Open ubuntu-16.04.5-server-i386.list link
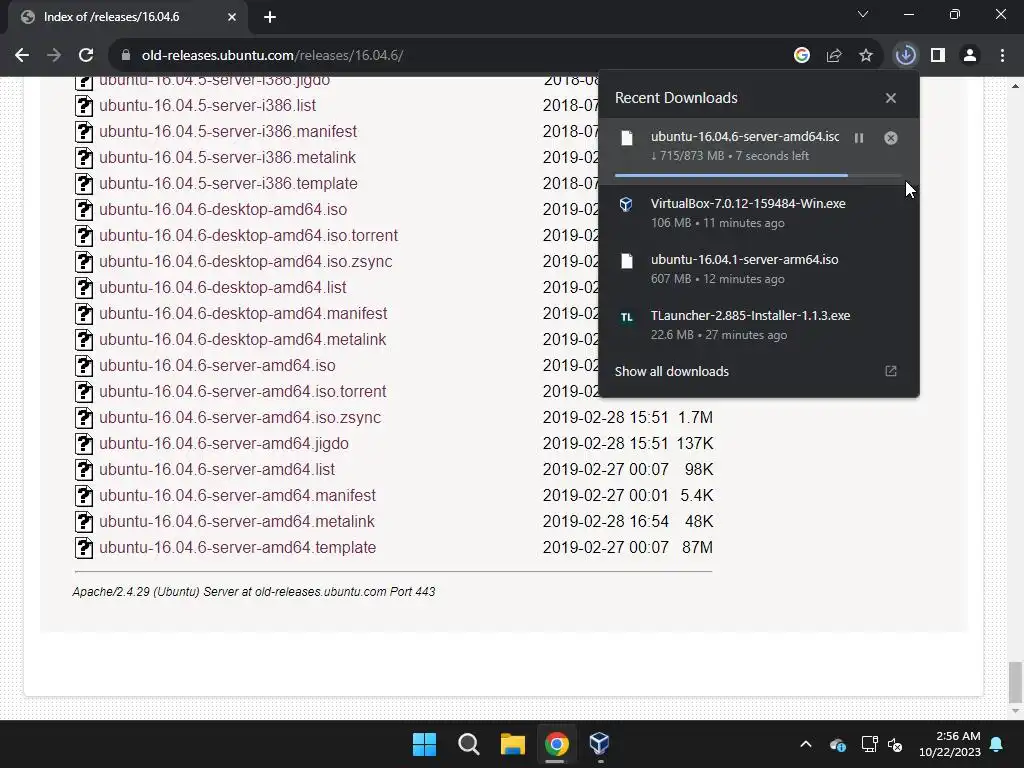Image resolution: width=1024 pixels, height=768 pixels. 207,106
